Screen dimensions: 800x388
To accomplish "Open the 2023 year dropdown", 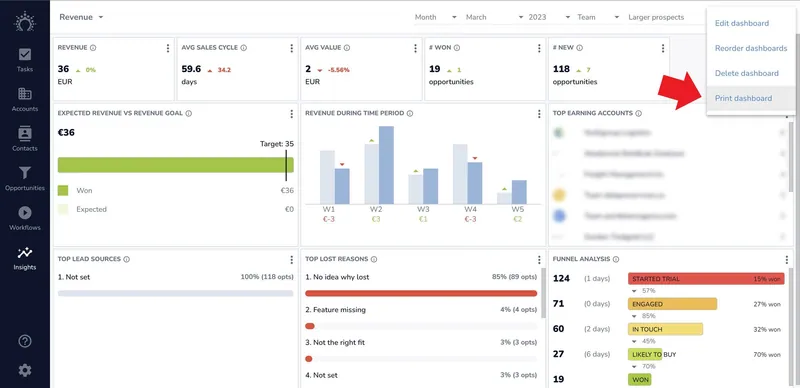I will coord(549,17).
